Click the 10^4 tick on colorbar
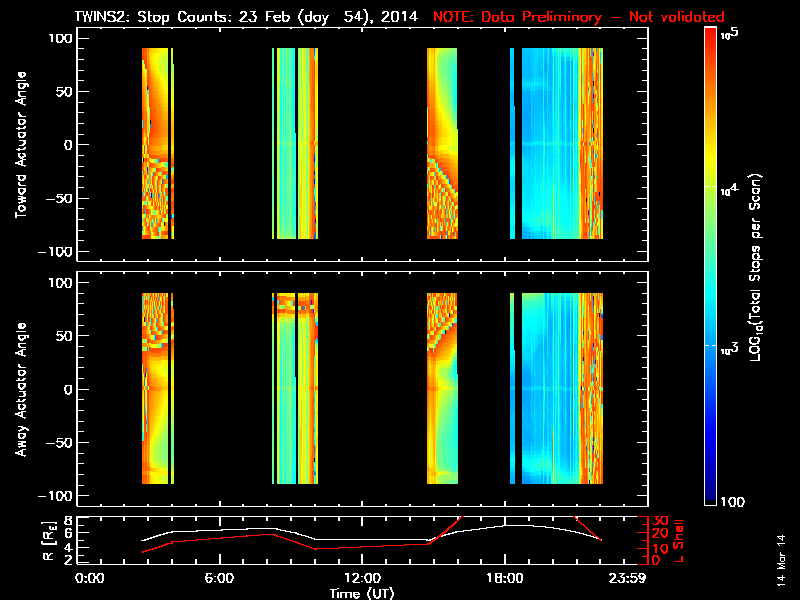800x600 pixels. pyautogui.click(x=730, y=190)
